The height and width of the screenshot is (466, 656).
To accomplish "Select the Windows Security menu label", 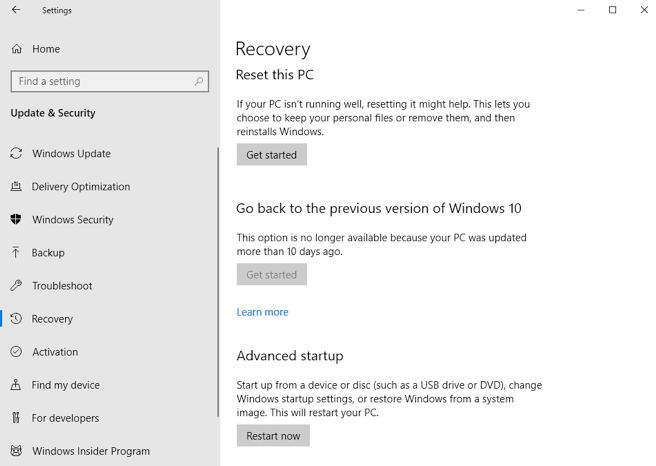I will tap(72, 220).
